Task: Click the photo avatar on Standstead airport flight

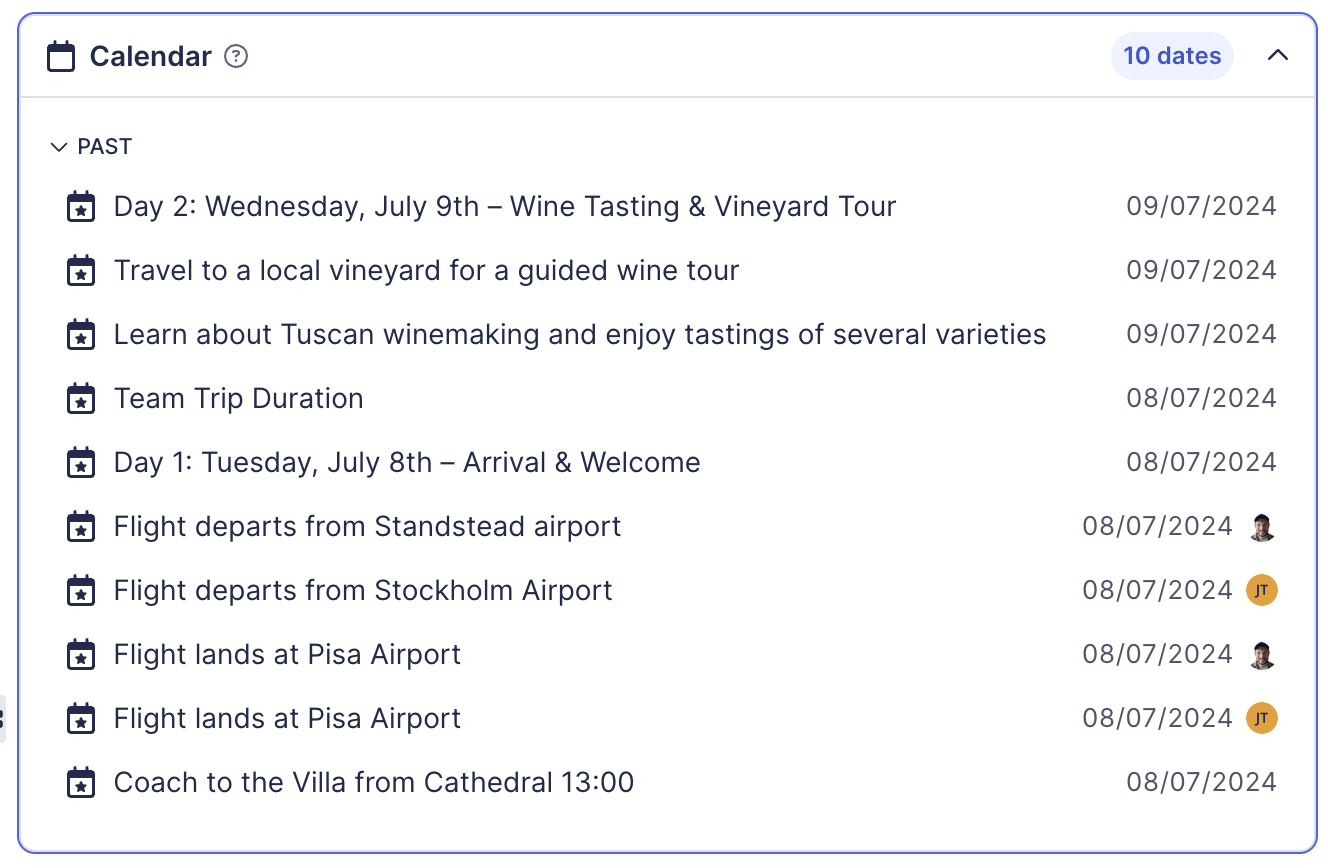Action: (x=1261, y=527)
